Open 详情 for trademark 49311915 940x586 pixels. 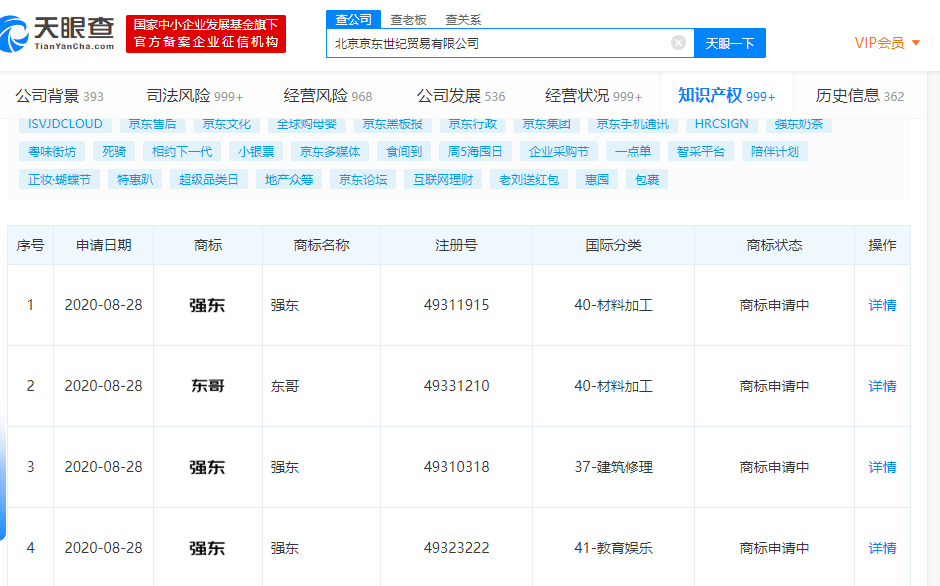tap(882, 305)
